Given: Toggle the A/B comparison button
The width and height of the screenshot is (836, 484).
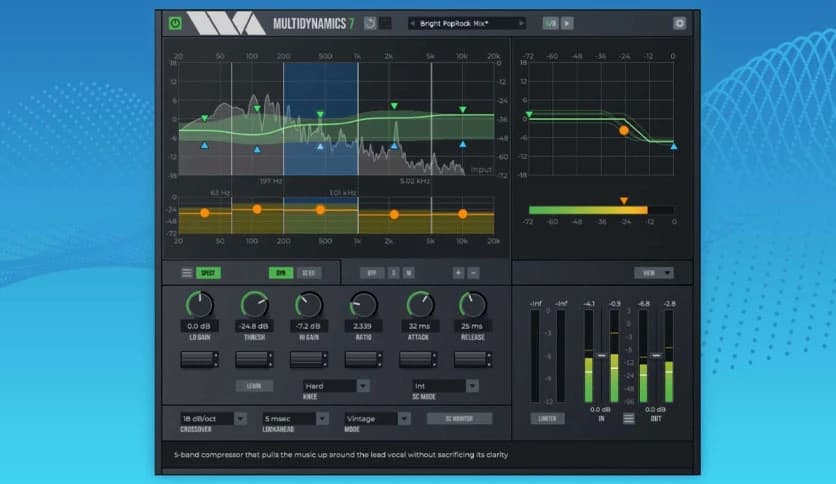Looking at the screenshot, I should pos(550,23).
